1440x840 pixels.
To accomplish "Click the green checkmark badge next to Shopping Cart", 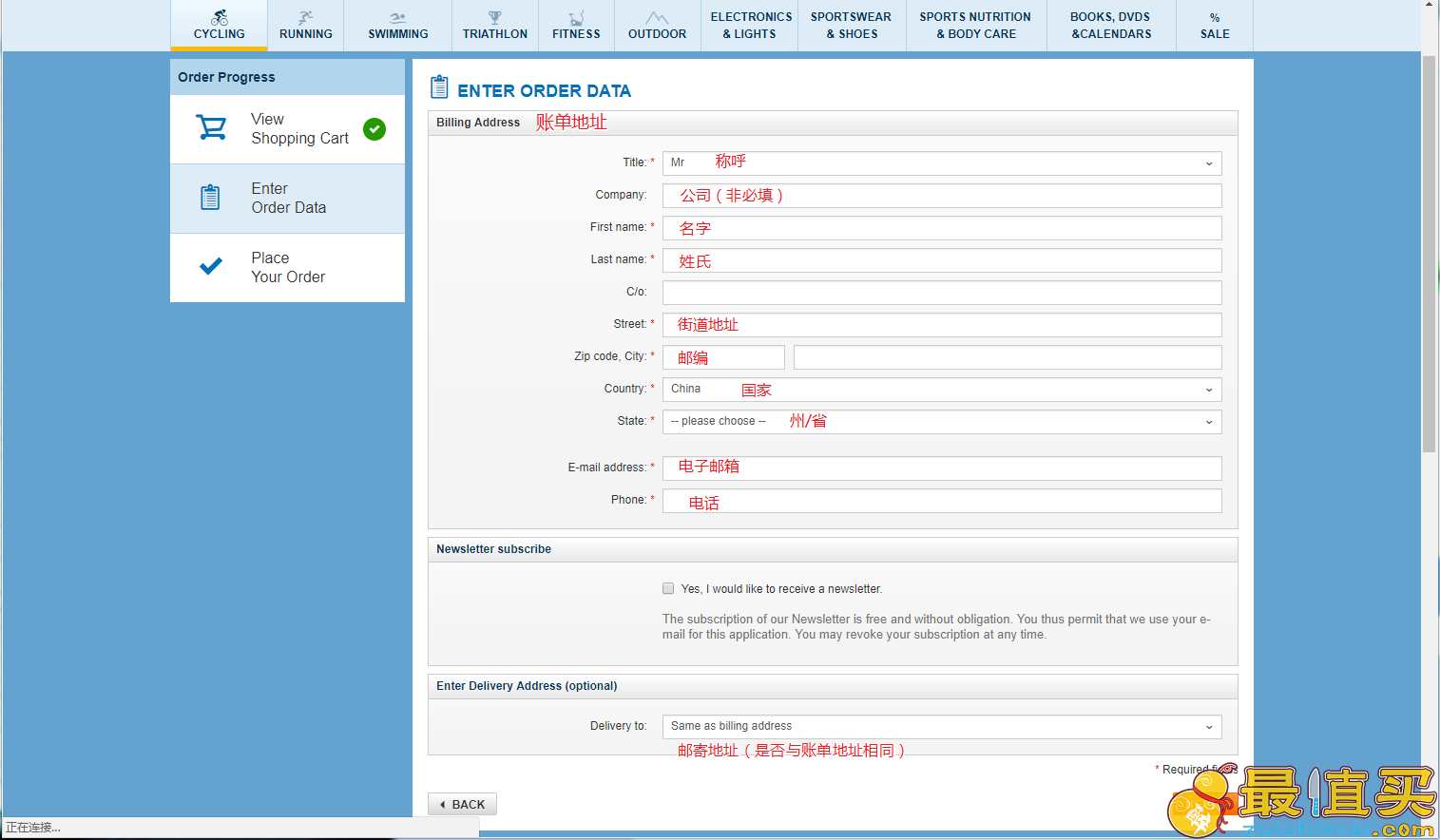I will click(x=374, y=129).
